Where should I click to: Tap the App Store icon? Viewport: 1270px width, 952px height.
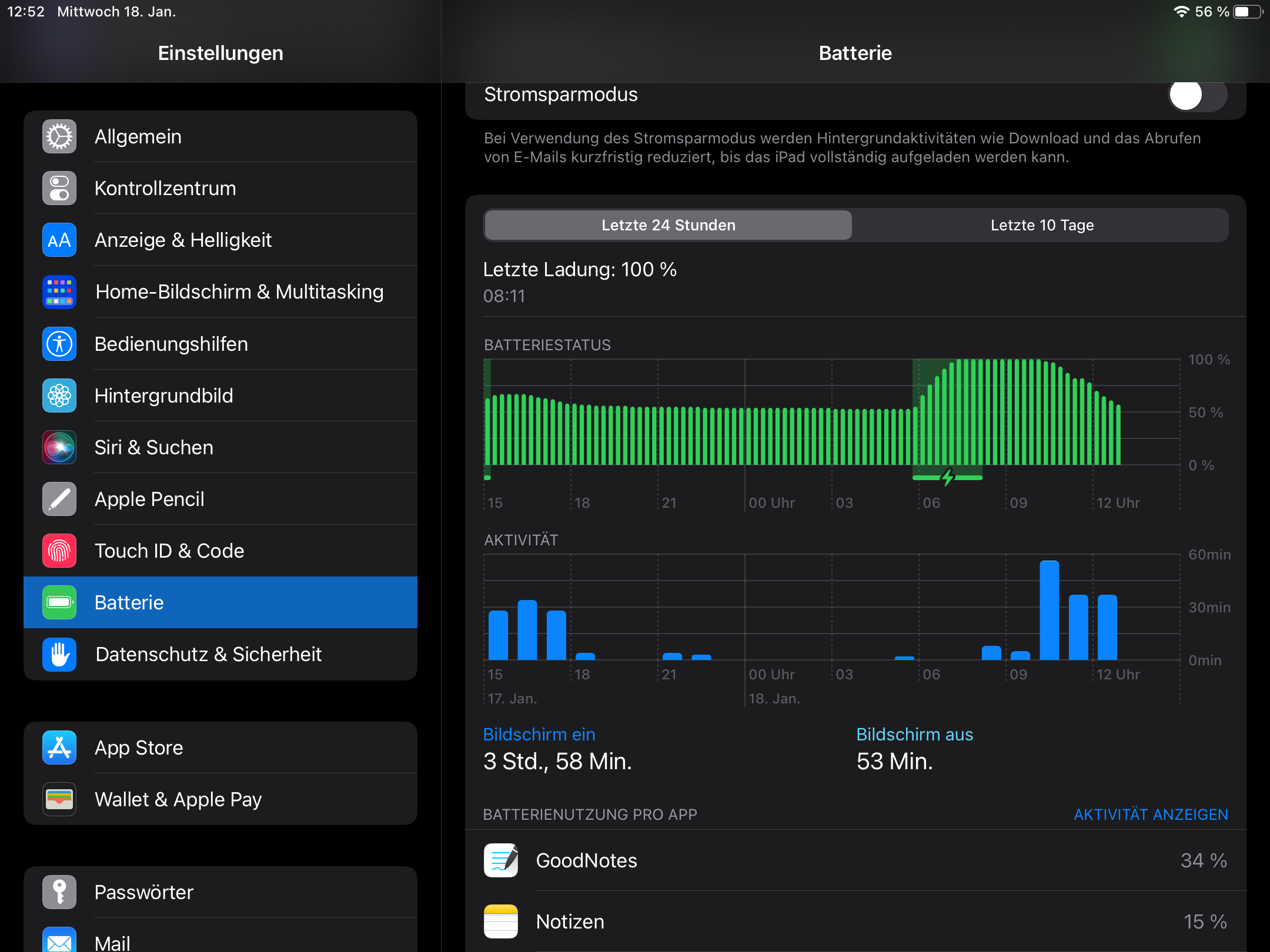click(59, 747)
